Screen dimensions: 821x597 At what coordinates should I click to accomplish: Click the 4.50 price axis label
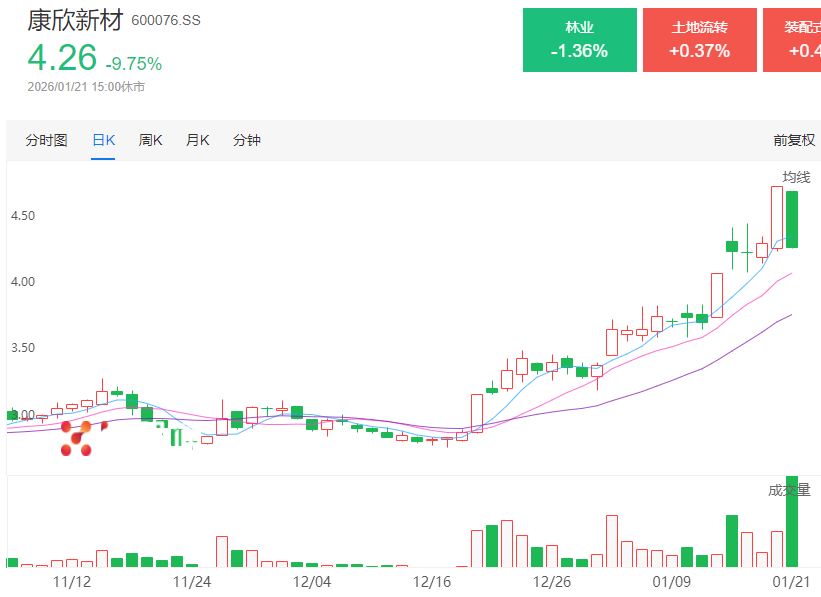coord(22,216)
